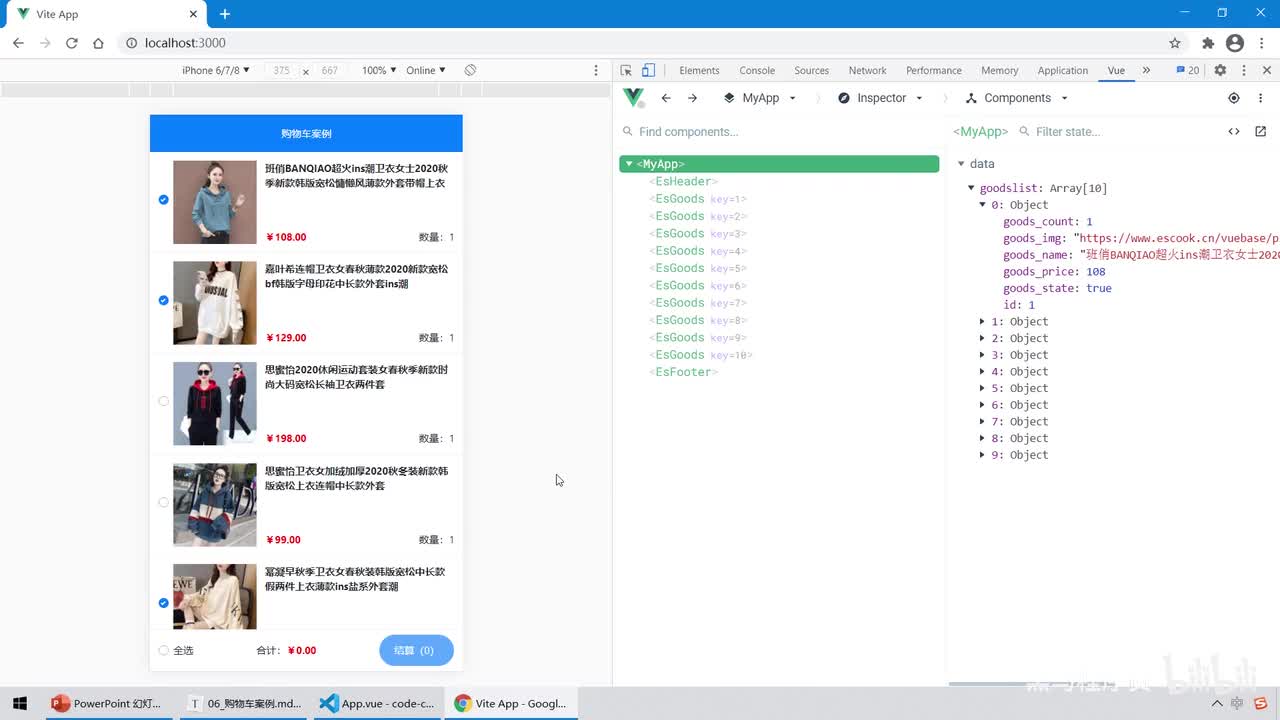Image resolution: width=1280 pixels, height=720 pixels.
Task: Close the DevTools panel
Action: (x=1267, y=70)
